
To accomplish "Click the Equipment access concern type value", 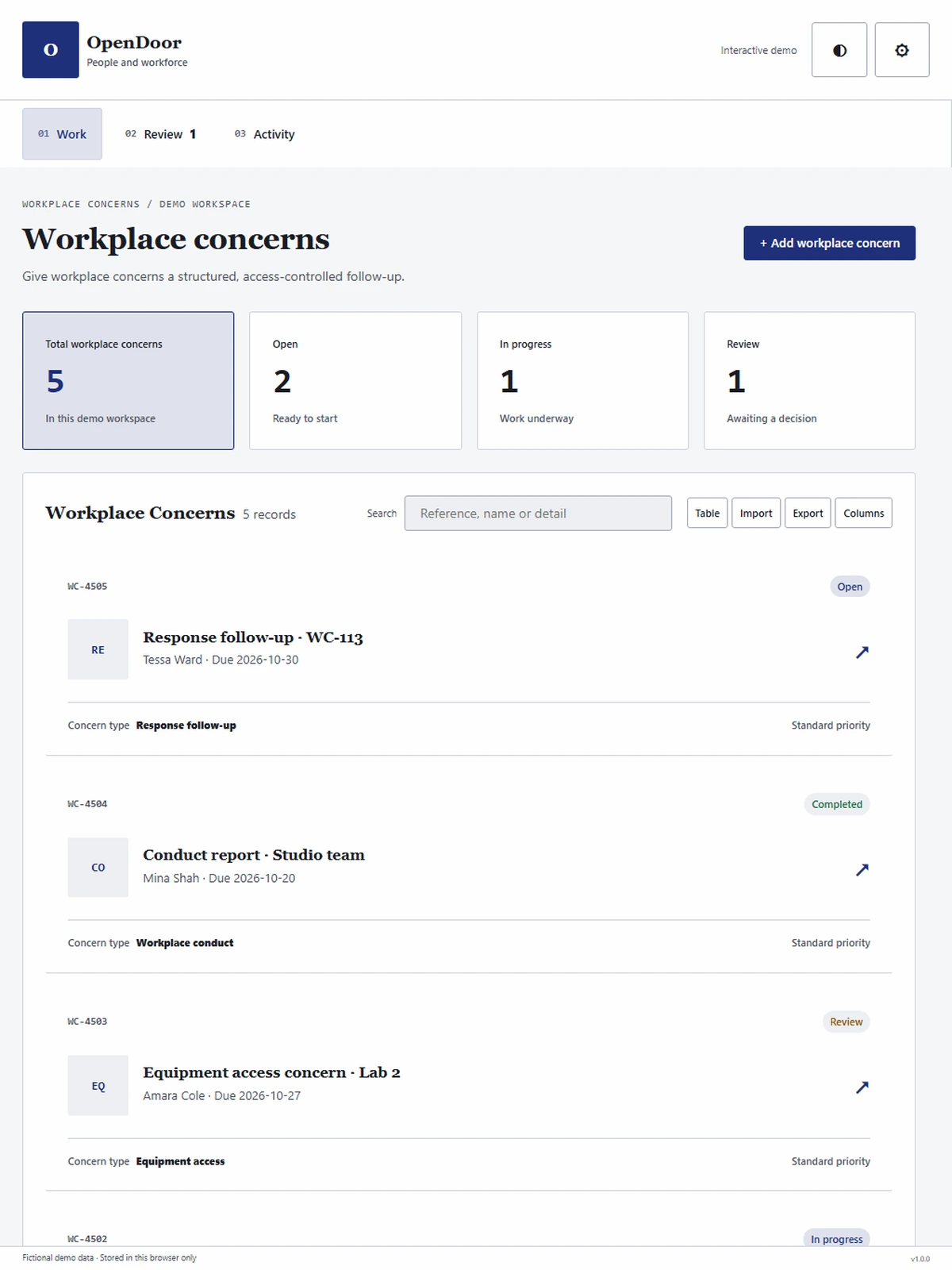I will tap(180, 1161).
